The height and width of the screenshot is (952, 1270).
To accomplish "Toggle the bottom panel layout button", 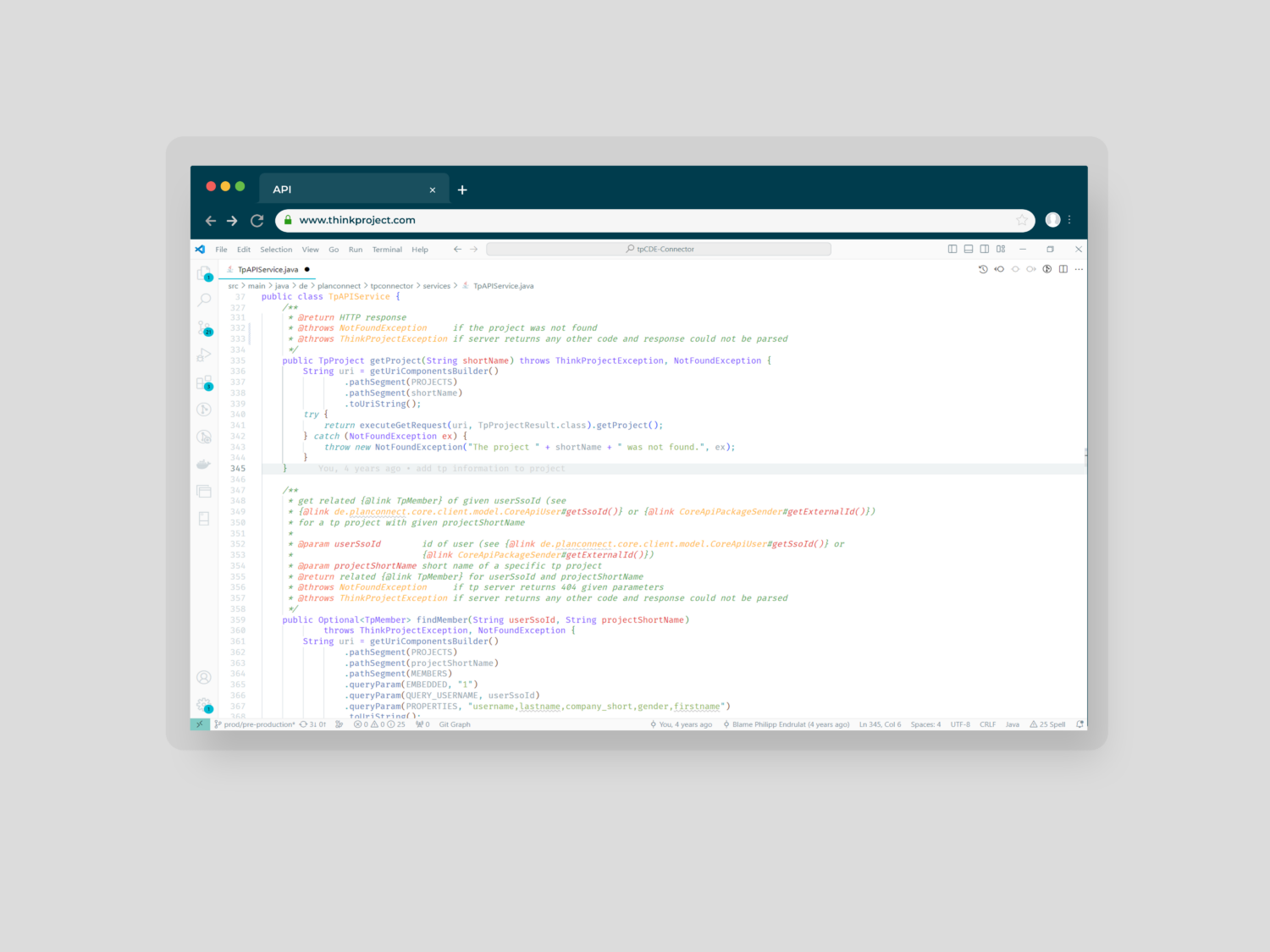I will pos(969,249).
